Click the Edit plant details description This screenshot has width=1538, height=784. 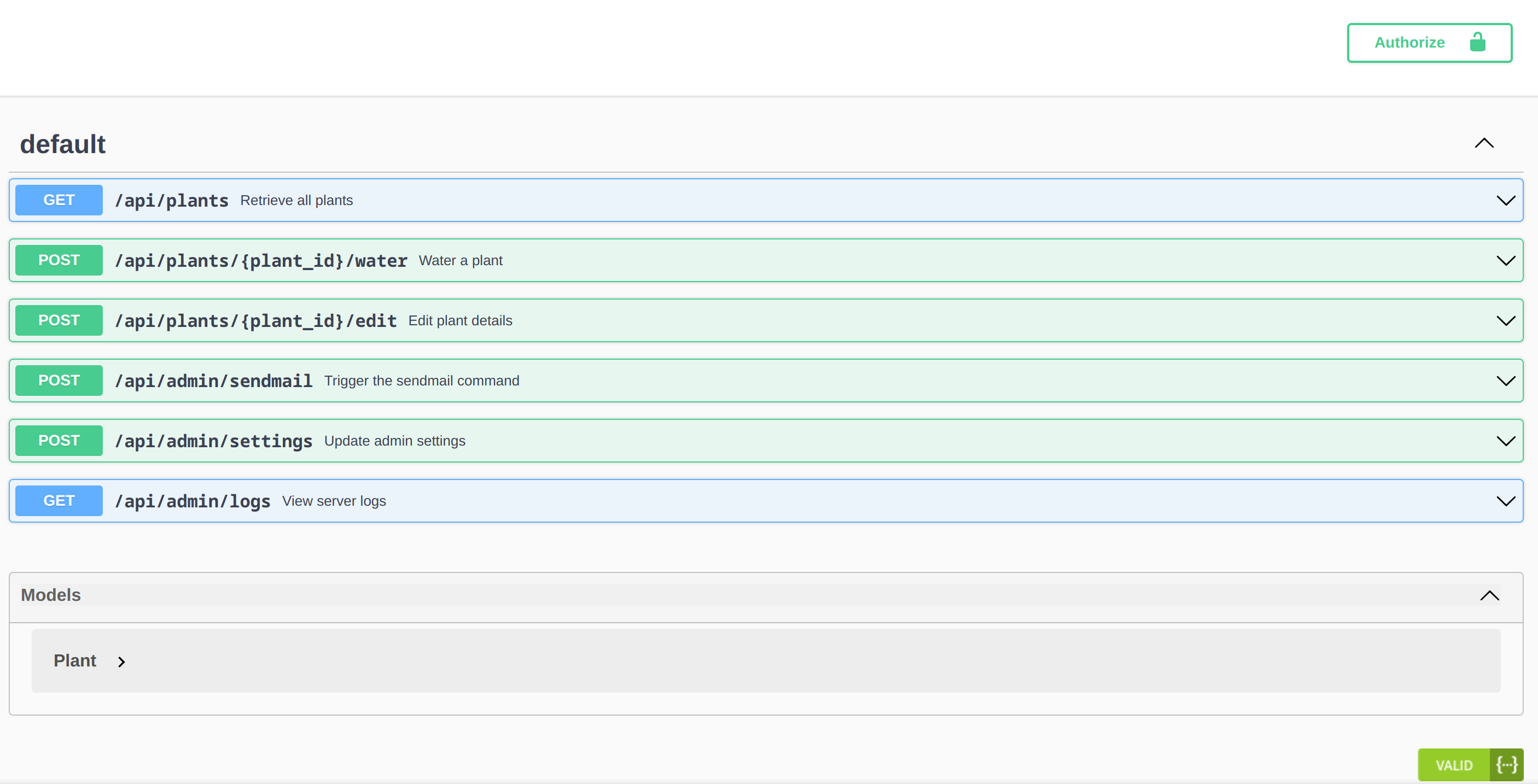(x=460, y=320)
